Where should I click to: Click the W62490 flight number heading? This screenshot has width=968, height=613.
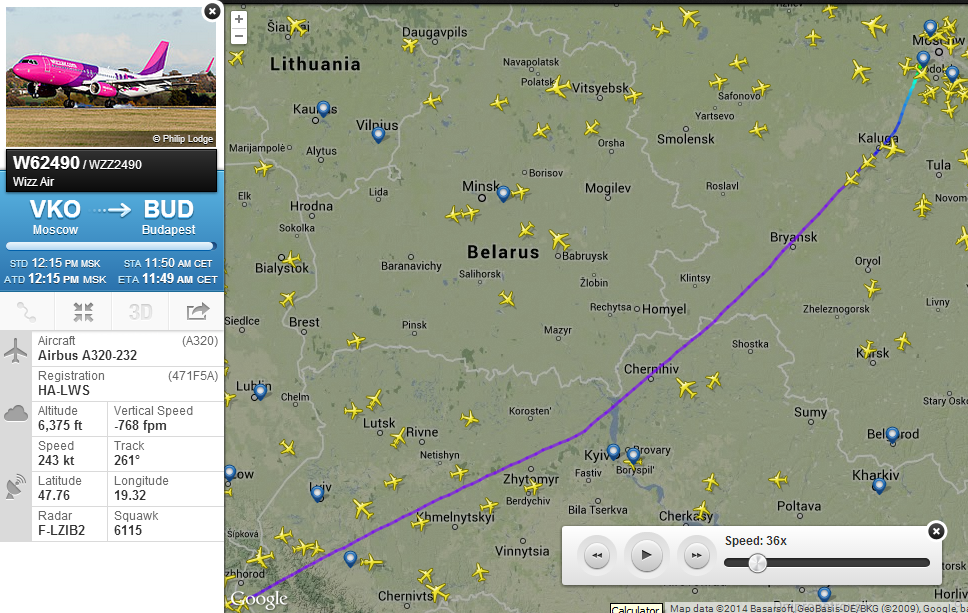click(x=46, y=163)
